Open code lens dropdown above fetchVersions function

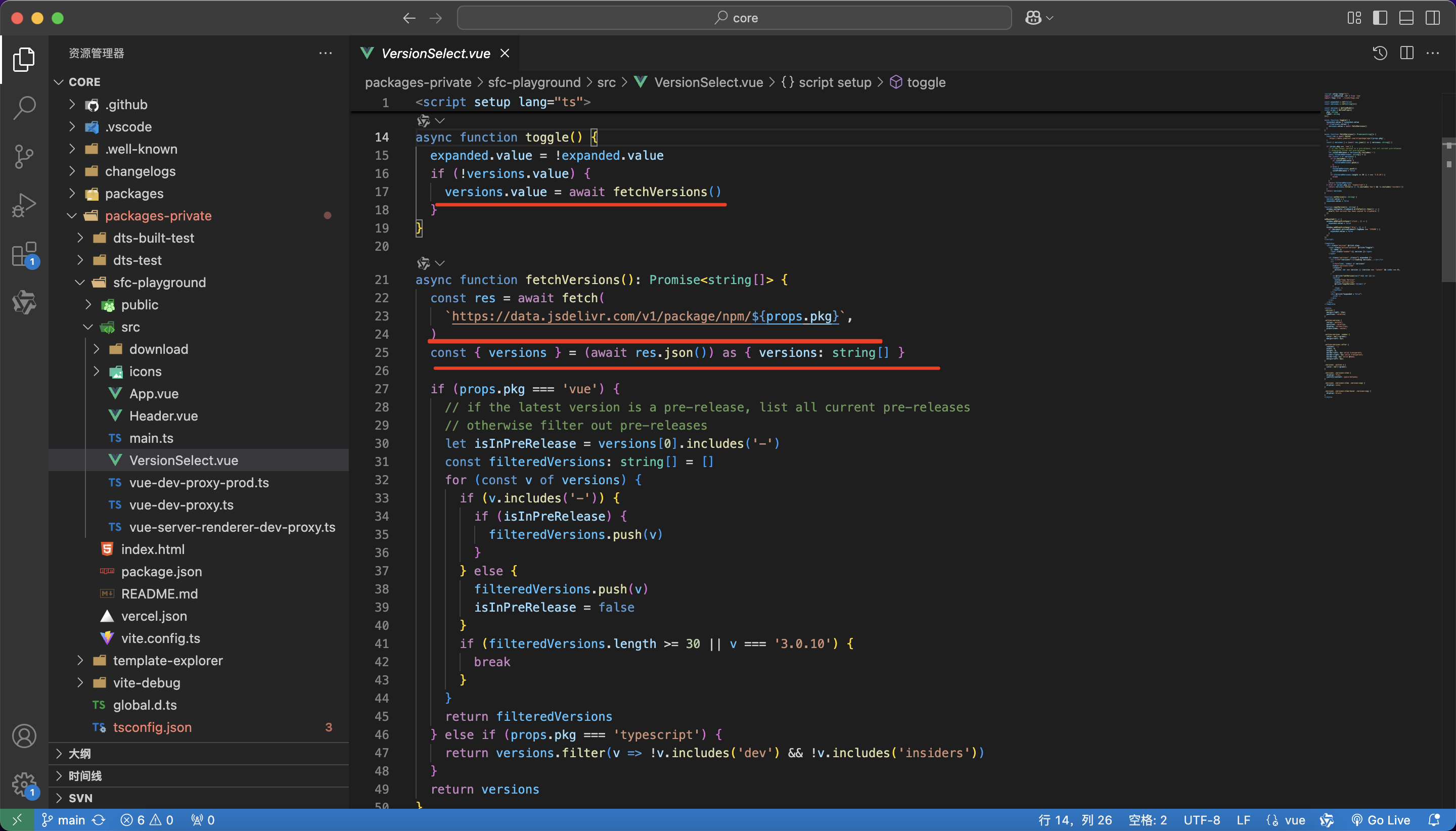440,263
